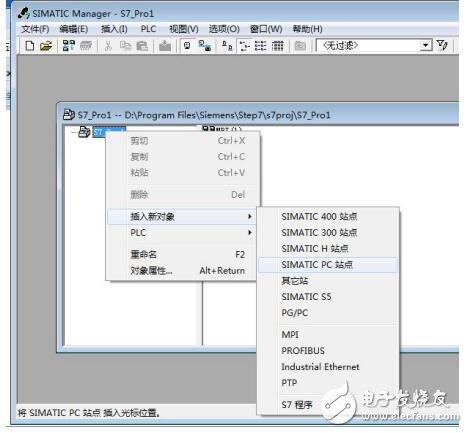The height and width of the screenshot is (433, 468).
Task: Switch to Details view icon
Action: [277, 46]
